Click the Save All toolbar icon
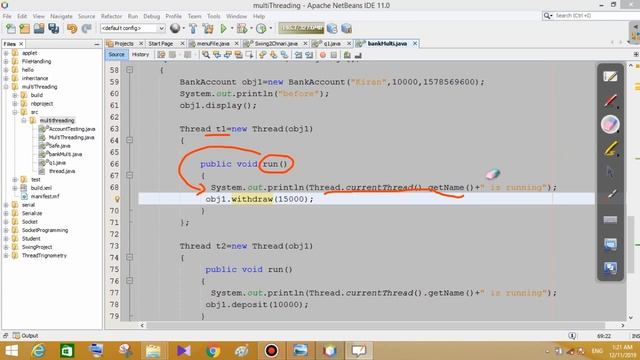The height and width of the screenshot is (360, 640). 53,29
